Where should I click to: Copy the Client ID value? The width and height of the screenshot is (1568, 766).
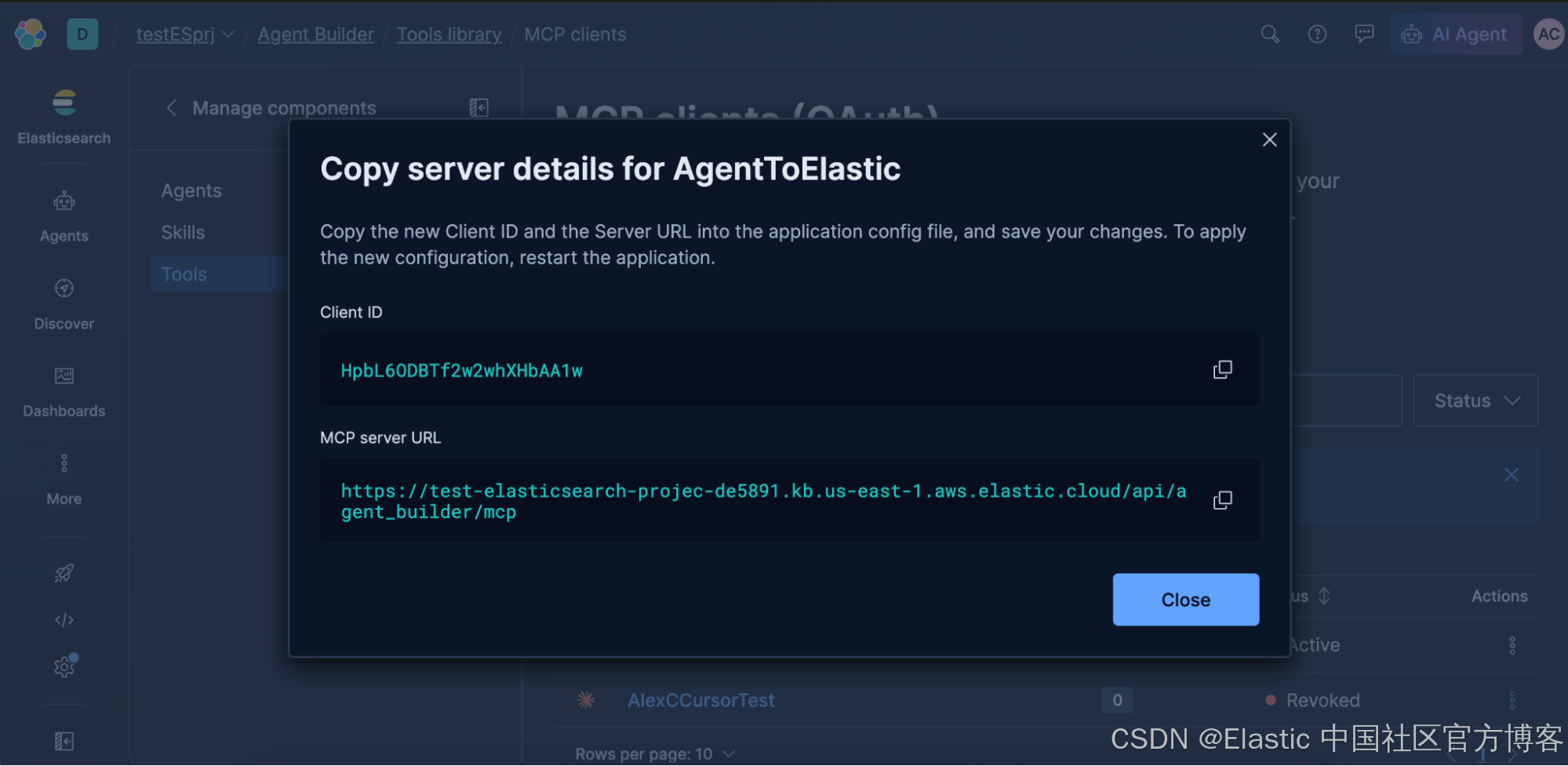click(1222, 369)
